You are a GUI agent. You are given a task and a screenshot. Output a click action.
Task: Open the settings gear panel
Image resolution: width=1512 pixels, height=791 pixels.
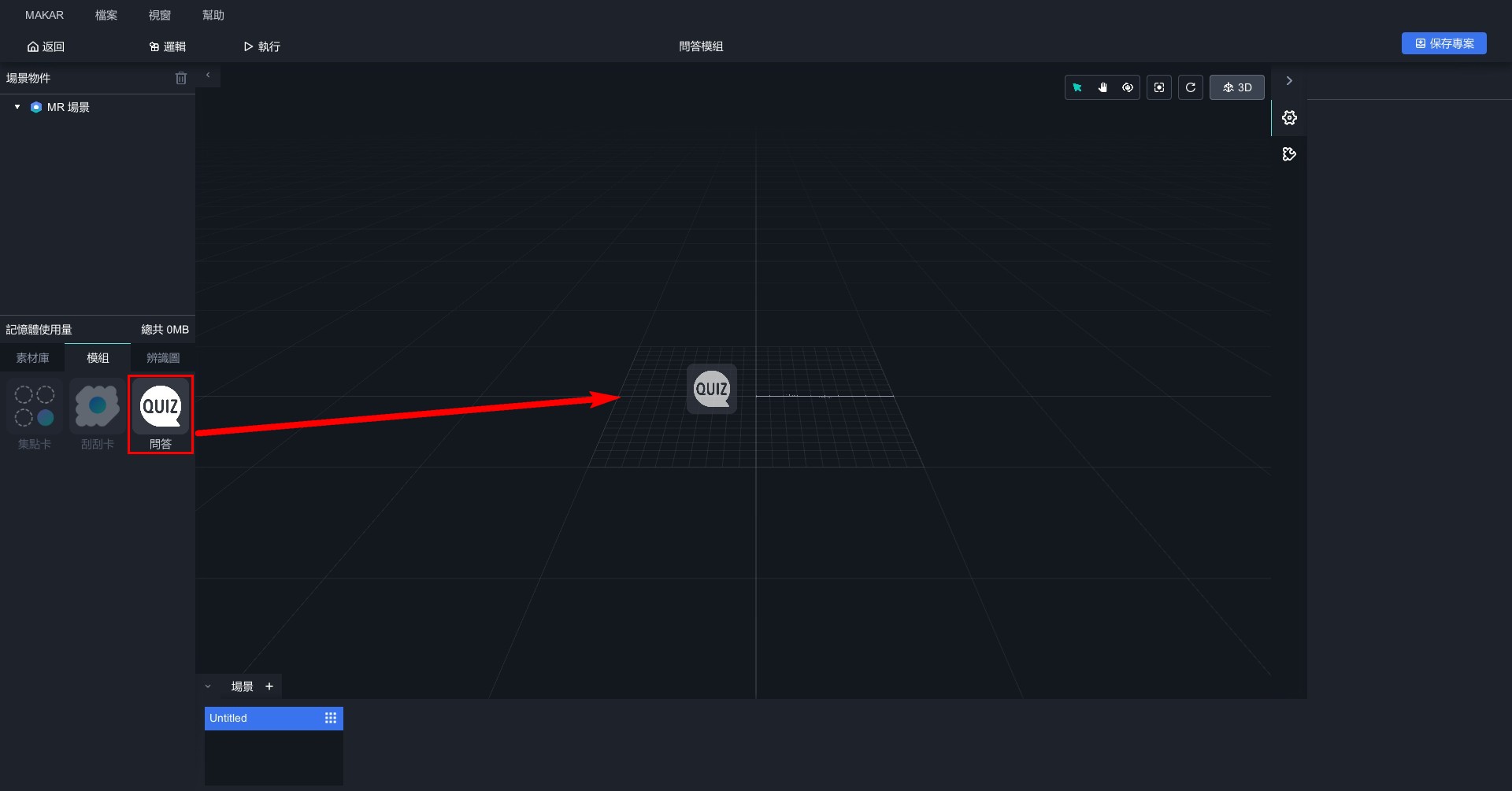coord(1289,118)
